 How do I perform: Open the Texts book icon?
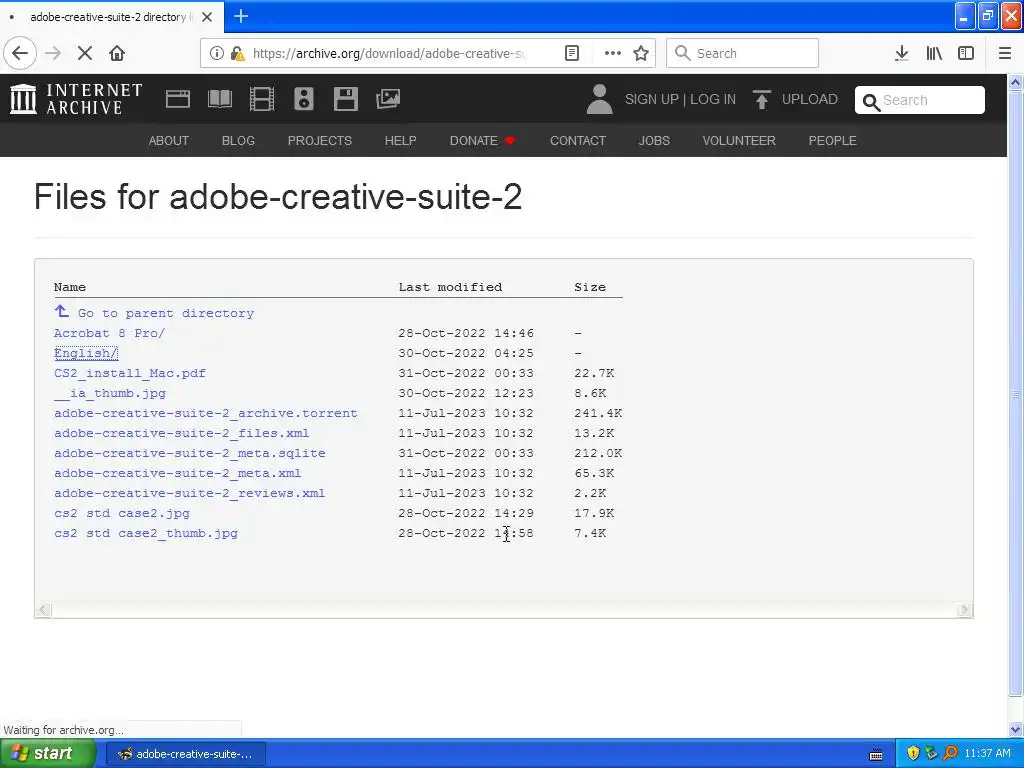pyautogui.click(x=219, y=99)
